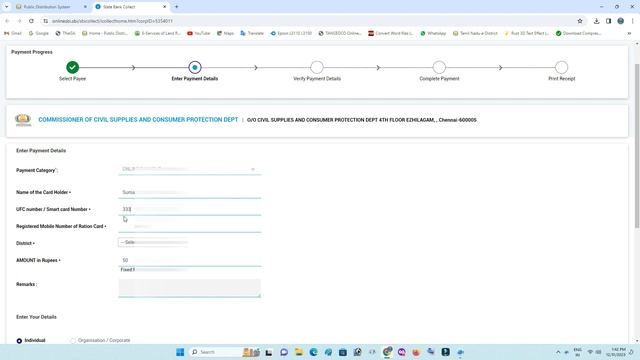Open the Windows Start menu
Viewport: 640px width, 360px height.
click(180, 352)
